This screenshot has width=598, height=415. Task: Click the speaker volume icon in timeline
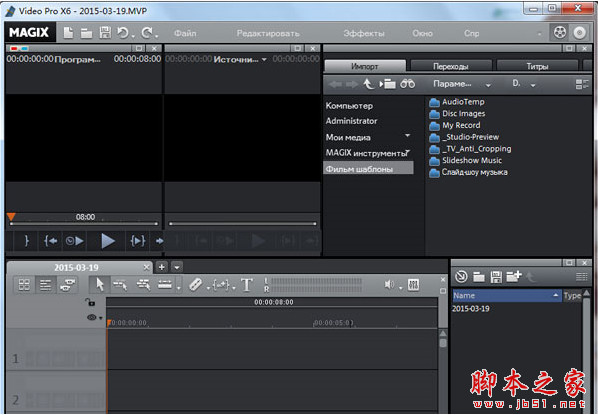[x=389, y=285]
